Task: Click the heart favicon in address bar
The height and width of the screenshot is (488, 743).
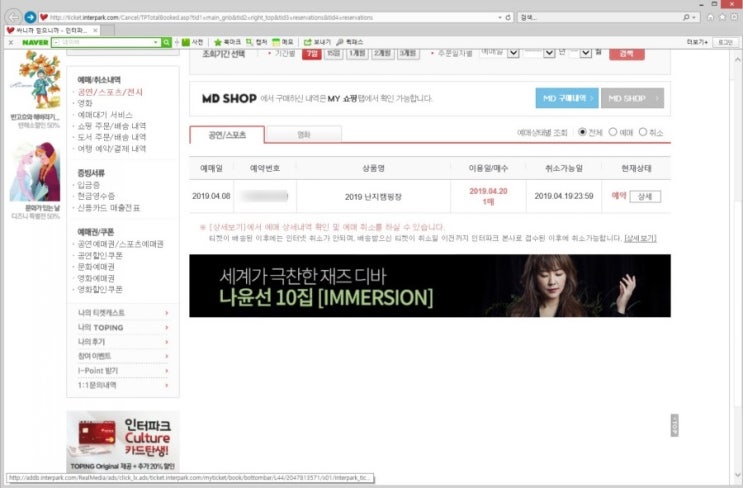Action: click(x=44, y=18)
